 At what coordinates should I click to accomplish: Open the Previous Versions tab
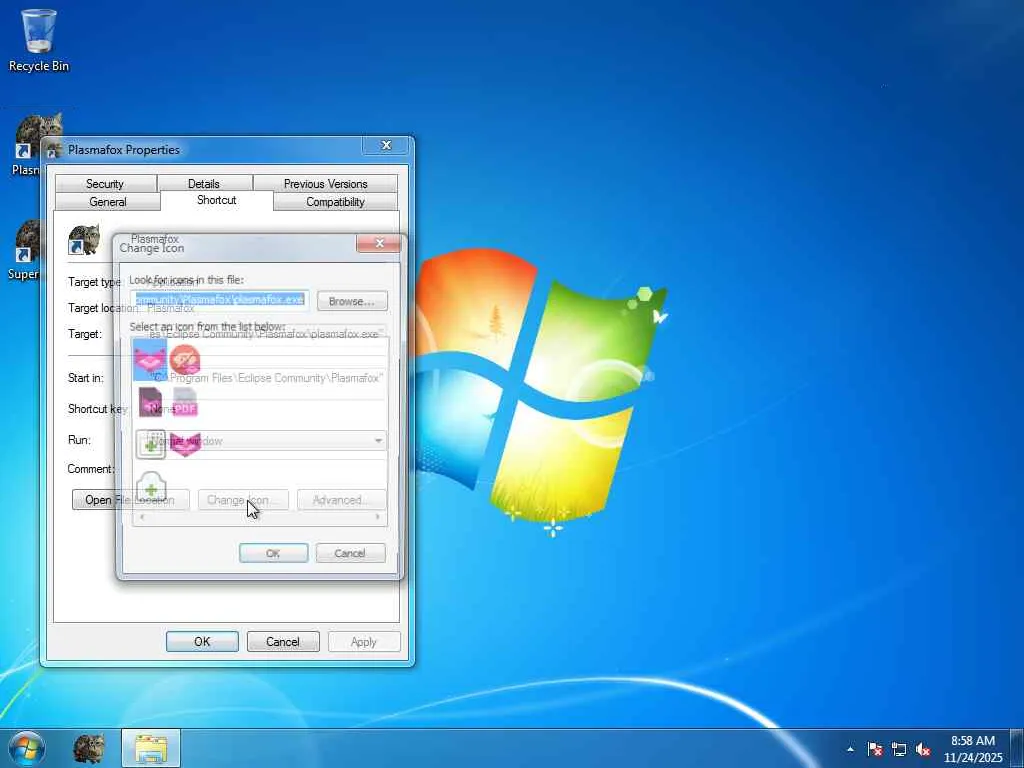(325, 184)
